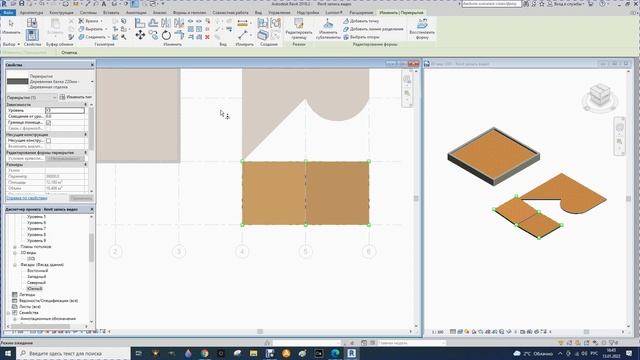The image size is (640, 360).
Task: Open Восточный elevation in Project Browser
Action: click(37, 271)
